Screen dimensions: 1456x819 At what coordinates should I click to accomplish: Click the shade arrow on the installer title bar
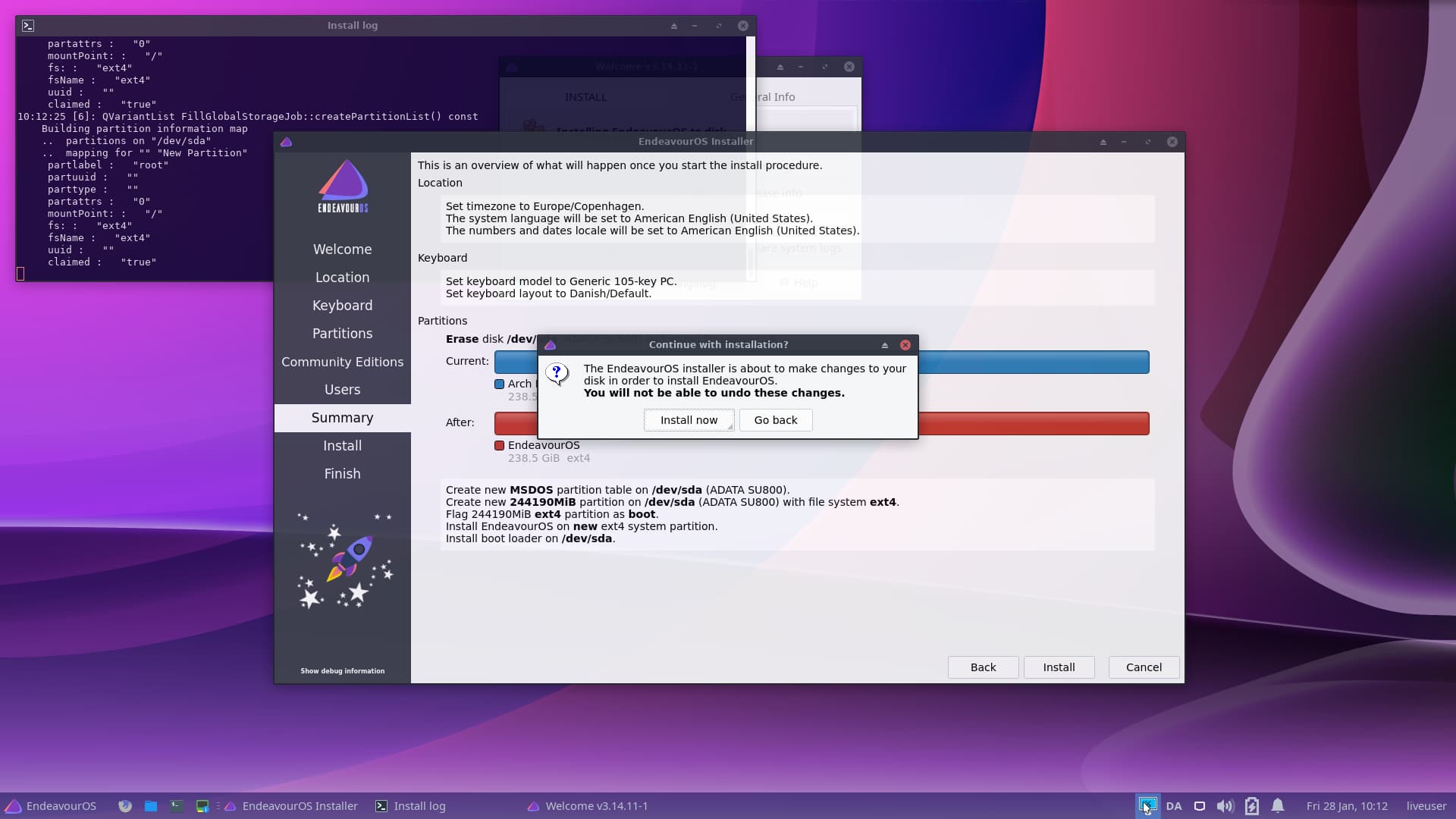(x=1103, y=142)
